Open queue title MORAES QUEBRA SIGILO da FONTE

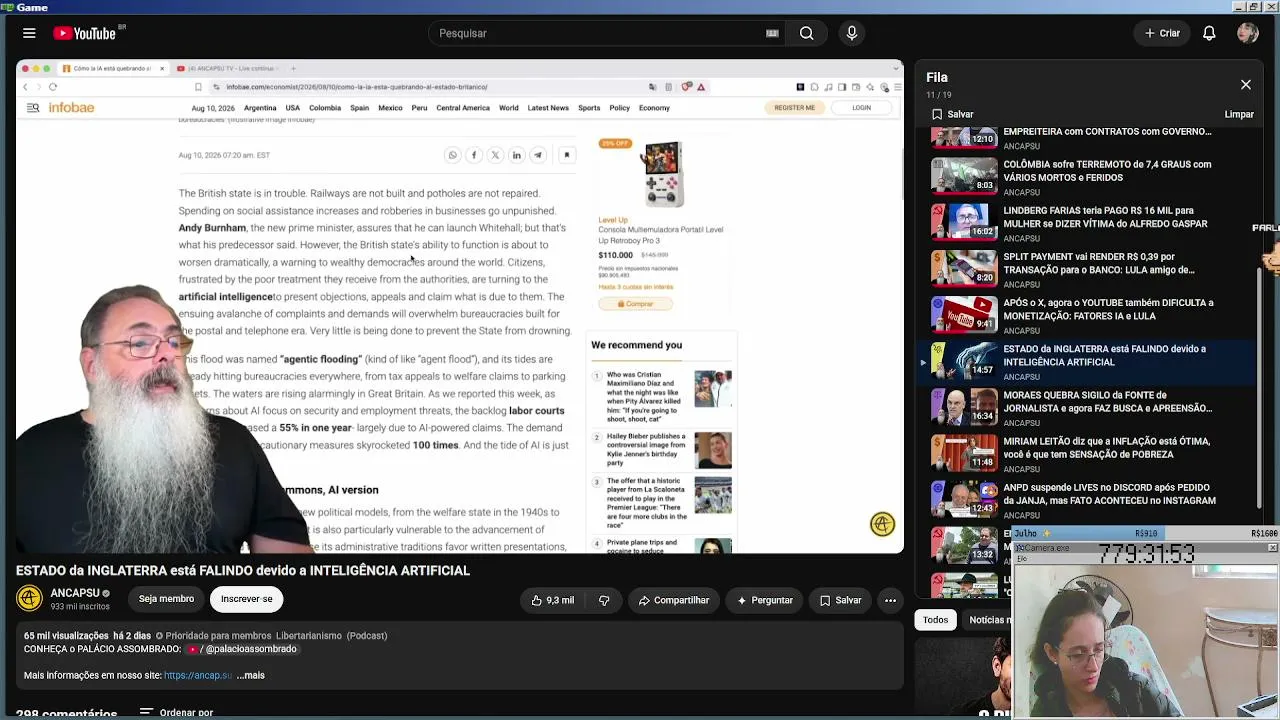pyautogui.click(x=1107, y=401)
